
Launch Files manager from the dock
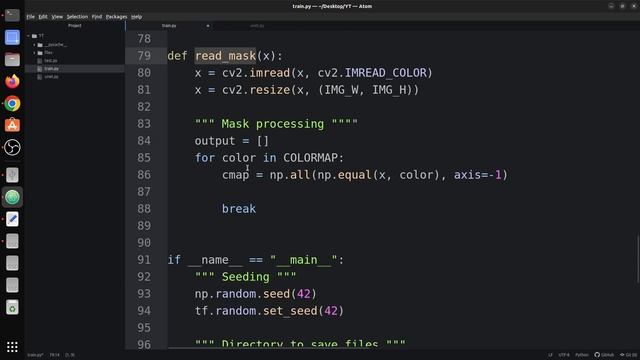click(x=12, y=60)
